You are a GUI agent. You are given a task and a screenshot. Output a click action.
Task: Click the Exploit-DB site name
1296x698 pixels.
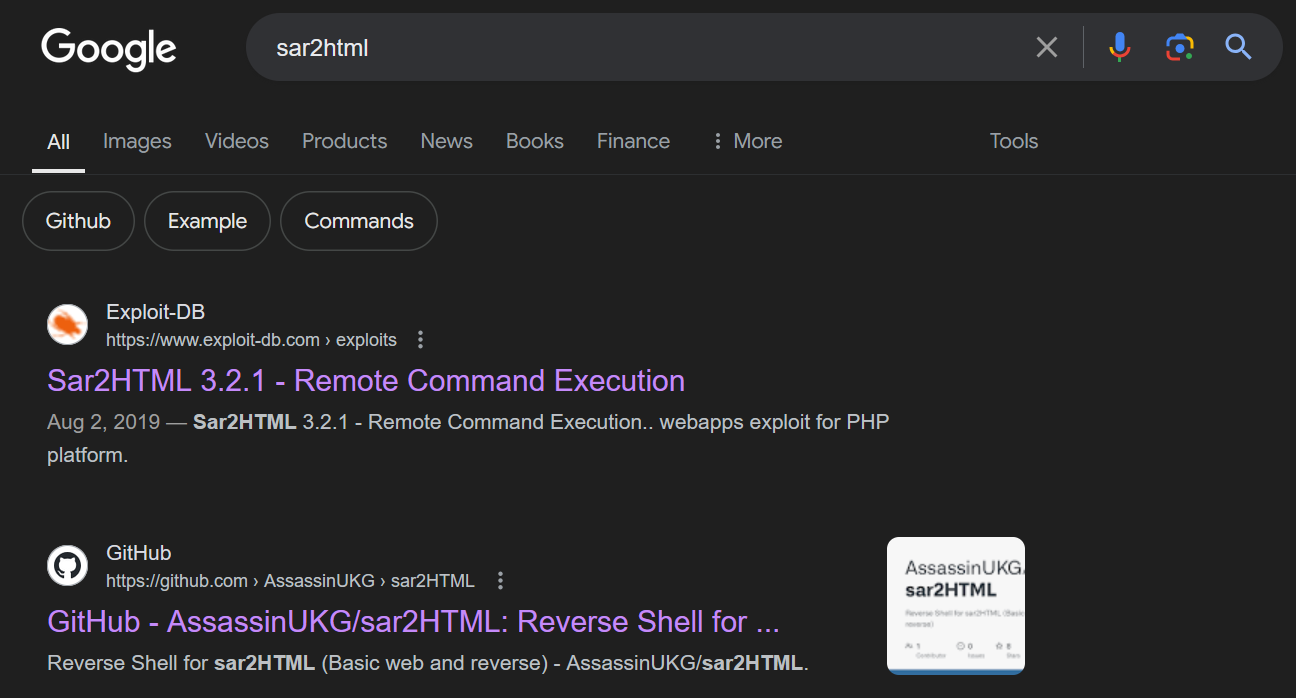(155, 312)
